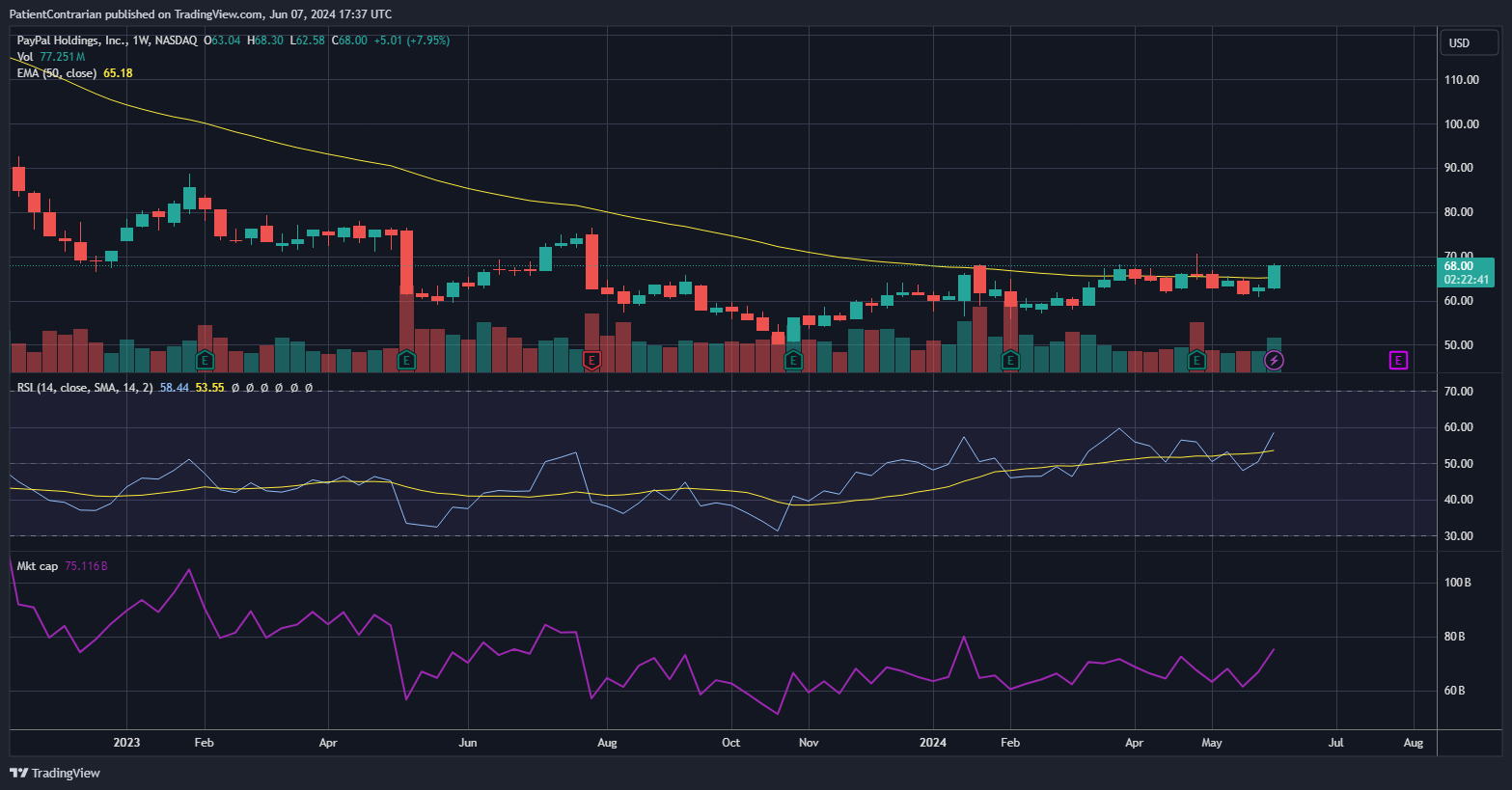Click the TradingView logo at bottom left

tap(55, 773)
